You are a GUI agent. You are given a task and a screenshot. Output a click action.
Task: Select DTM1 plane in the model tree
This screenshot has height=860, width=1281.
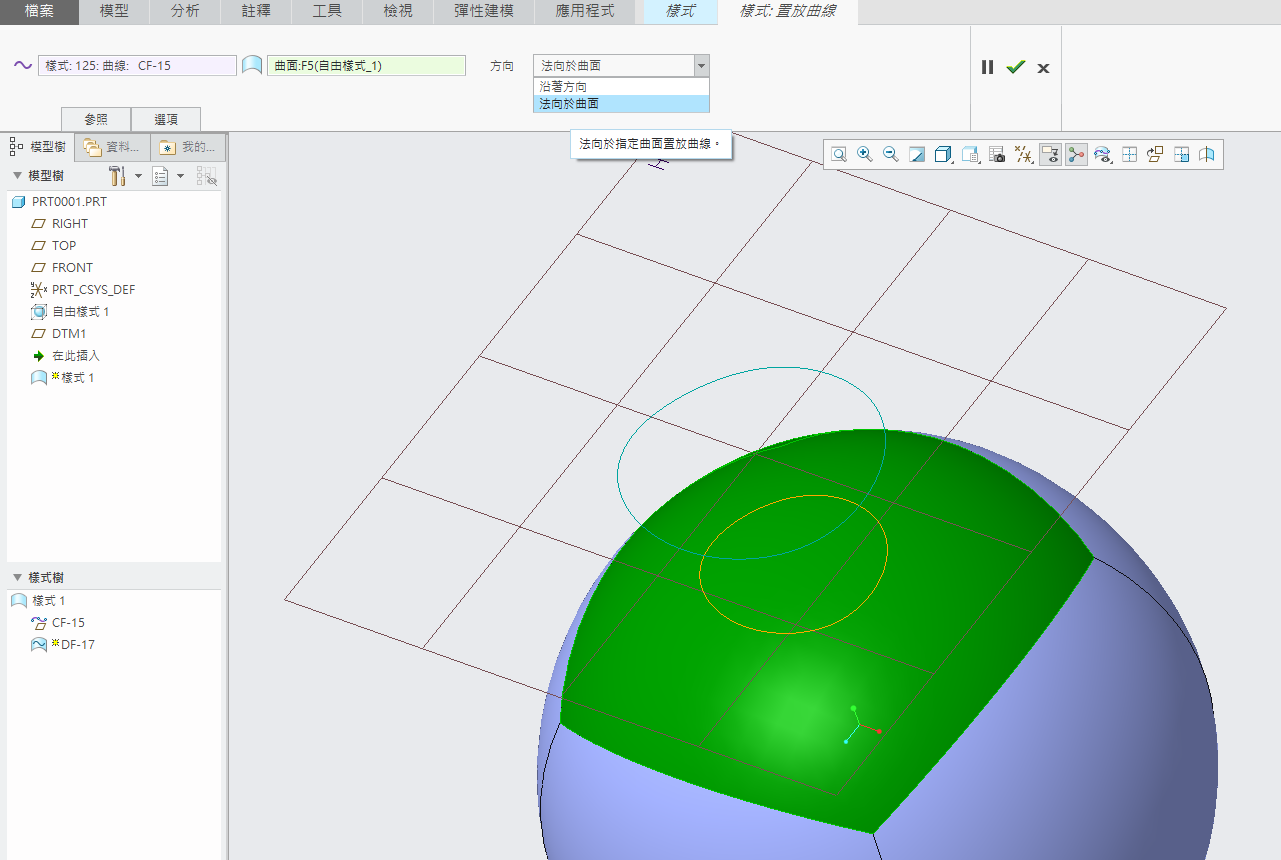tap(69, 333)
